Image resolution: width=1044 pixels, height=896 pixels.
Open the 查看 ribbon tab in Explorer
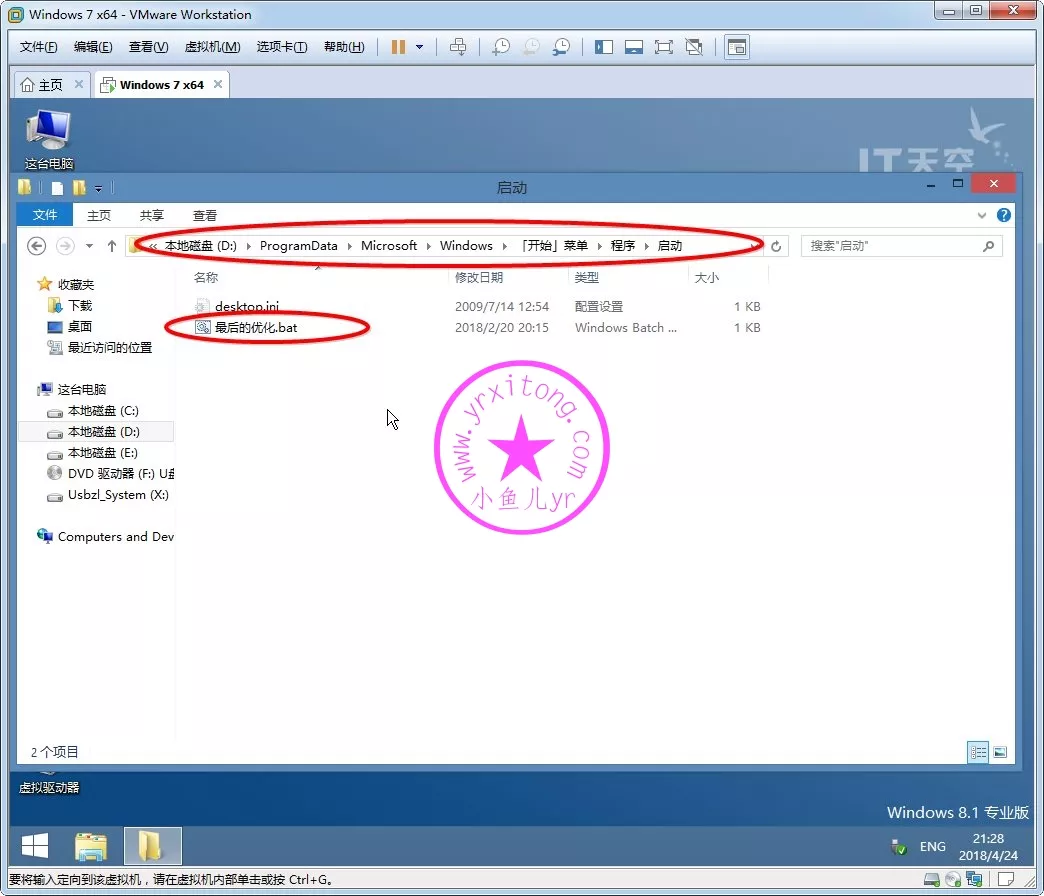coord(205,215)
